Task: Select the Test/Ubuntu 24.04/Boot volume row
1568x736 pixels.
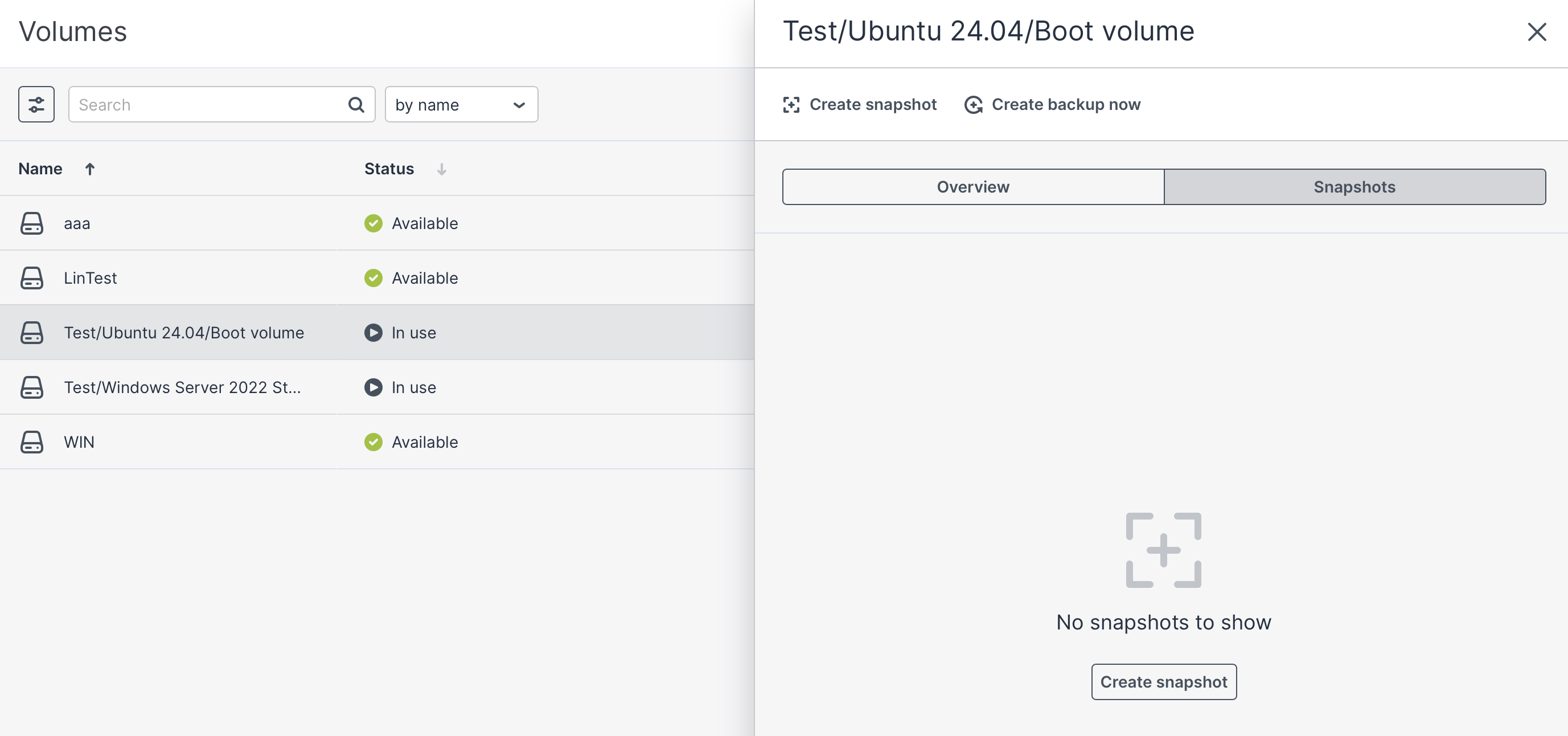Action: [x=183, y=333]
